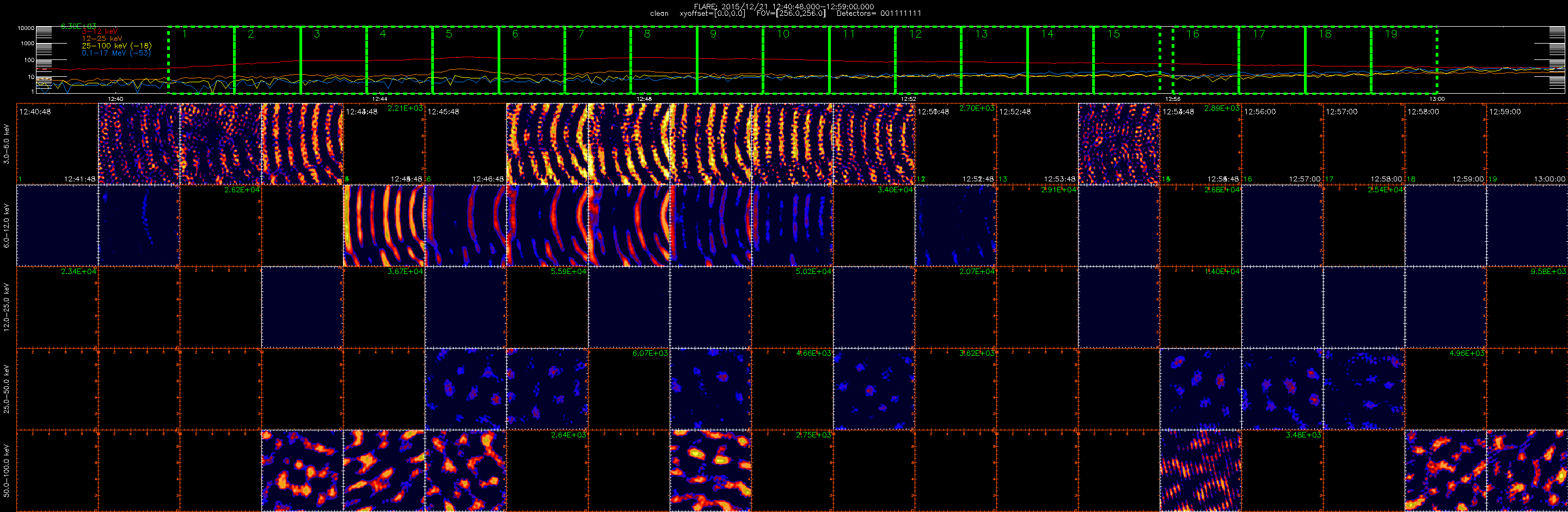The width and height of the screenshot is (1568, 512).
Task: Select interval marker 2 on the light curve
Action: (251, 34)
